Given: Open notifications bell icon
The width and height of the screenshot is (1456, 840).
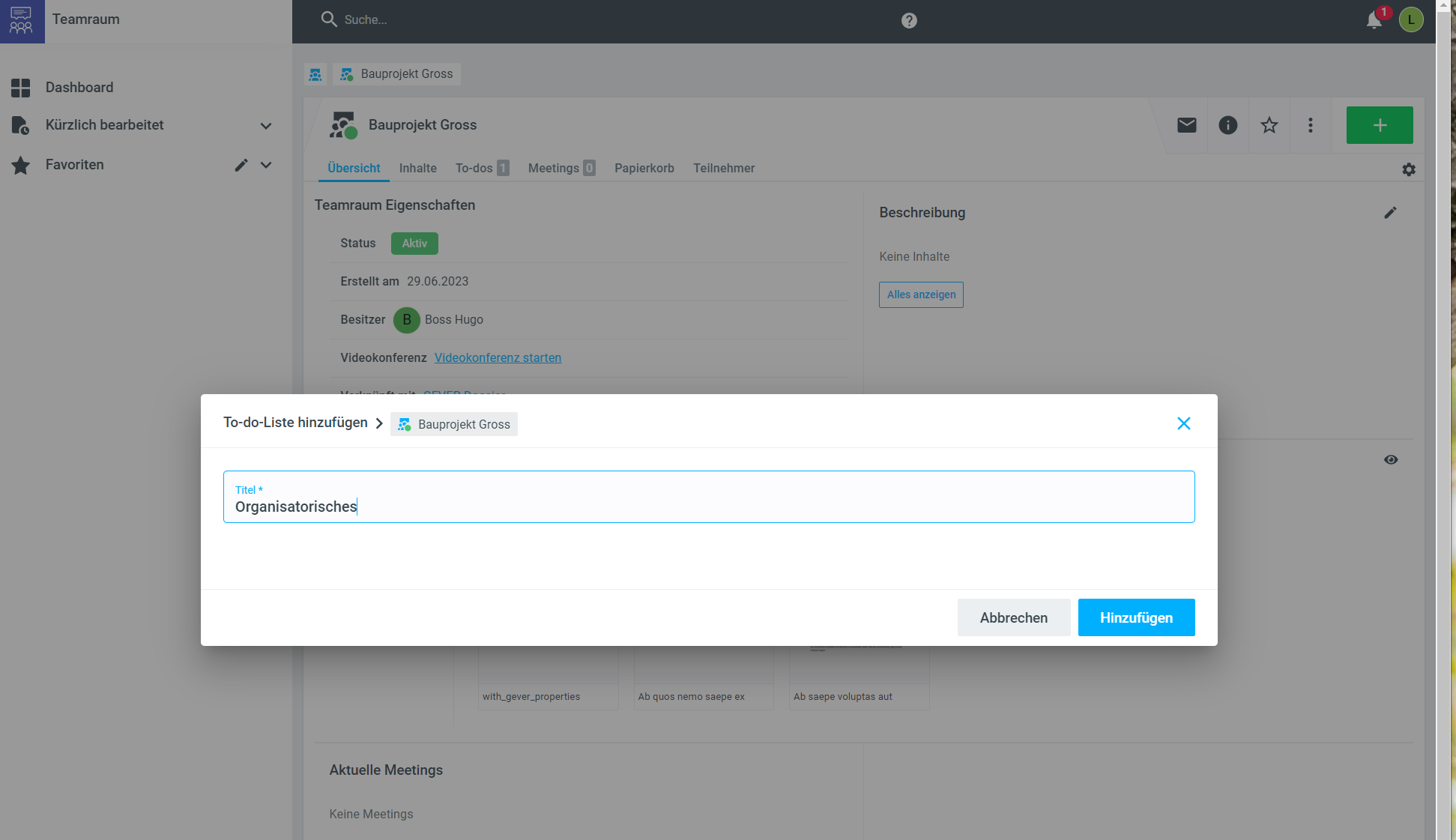Looking at the screenshot, I should (1374, 20).
